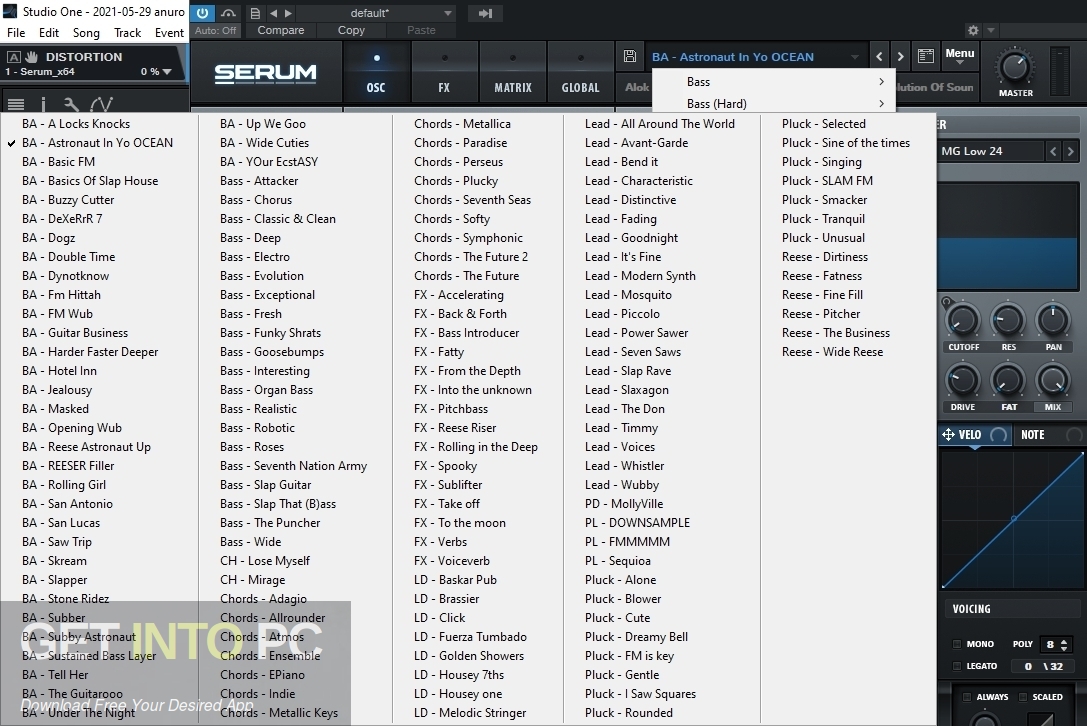
Task: Click the automation read curve icon
Action: pyautogui.click(x=228, y=13)
